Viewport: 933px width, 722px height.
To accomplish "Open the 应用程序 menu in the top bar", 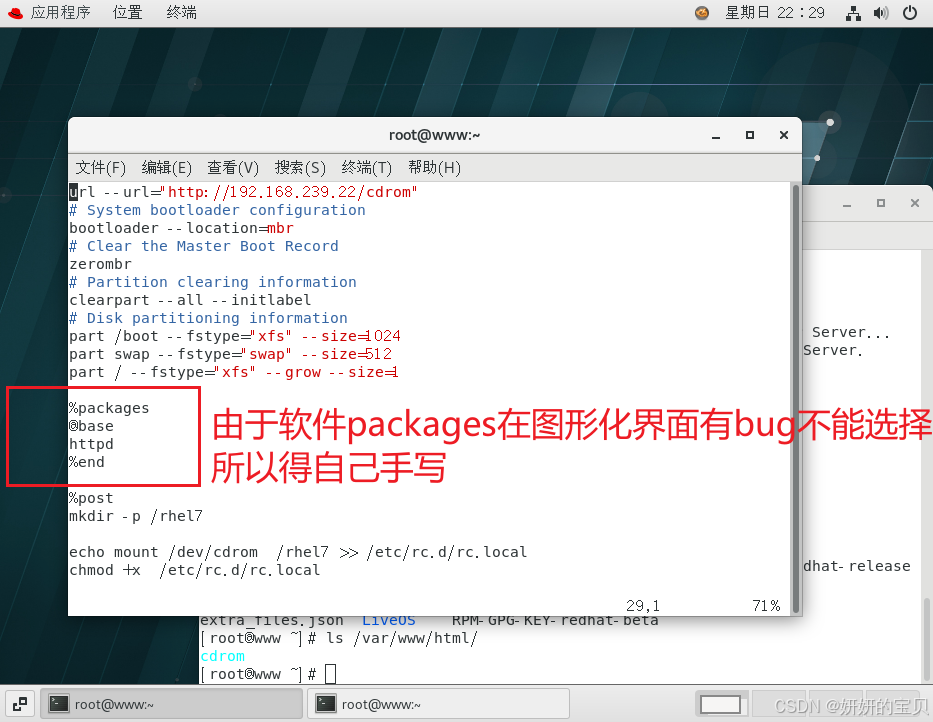I will [x=60, y=12].
